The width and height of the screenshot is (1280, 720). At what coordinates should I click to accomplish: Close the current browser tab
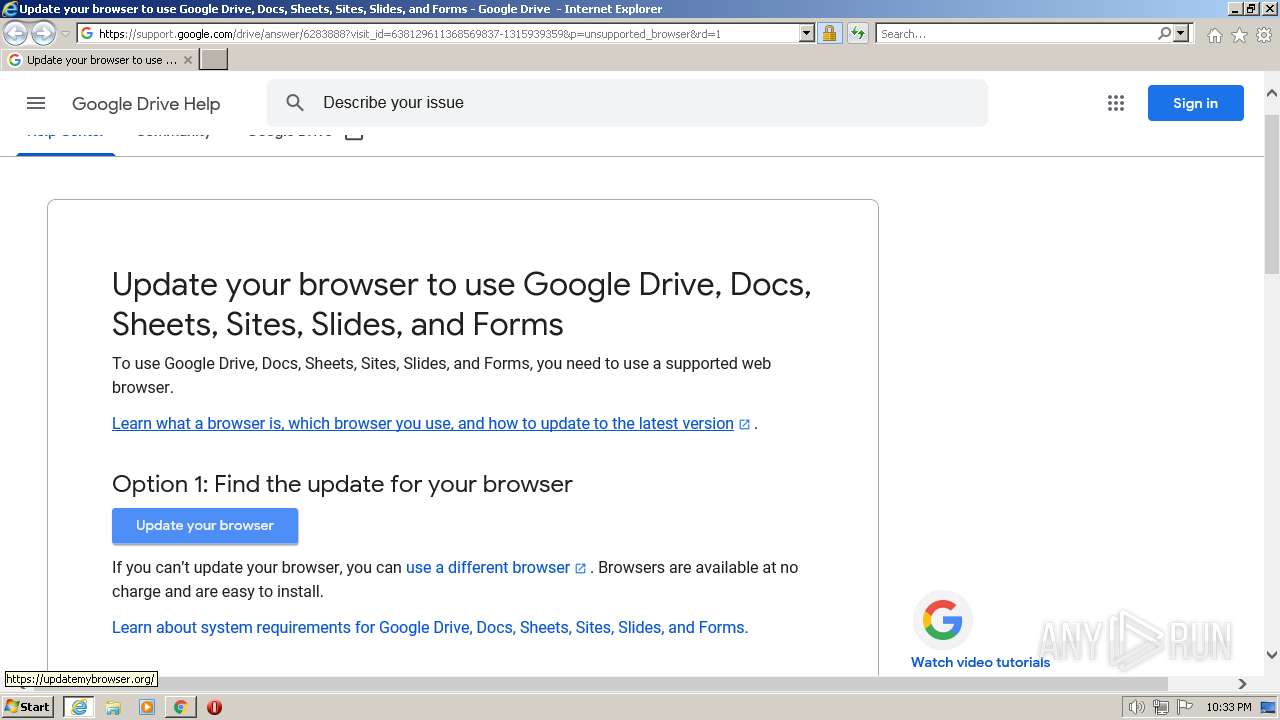(187, 60)
